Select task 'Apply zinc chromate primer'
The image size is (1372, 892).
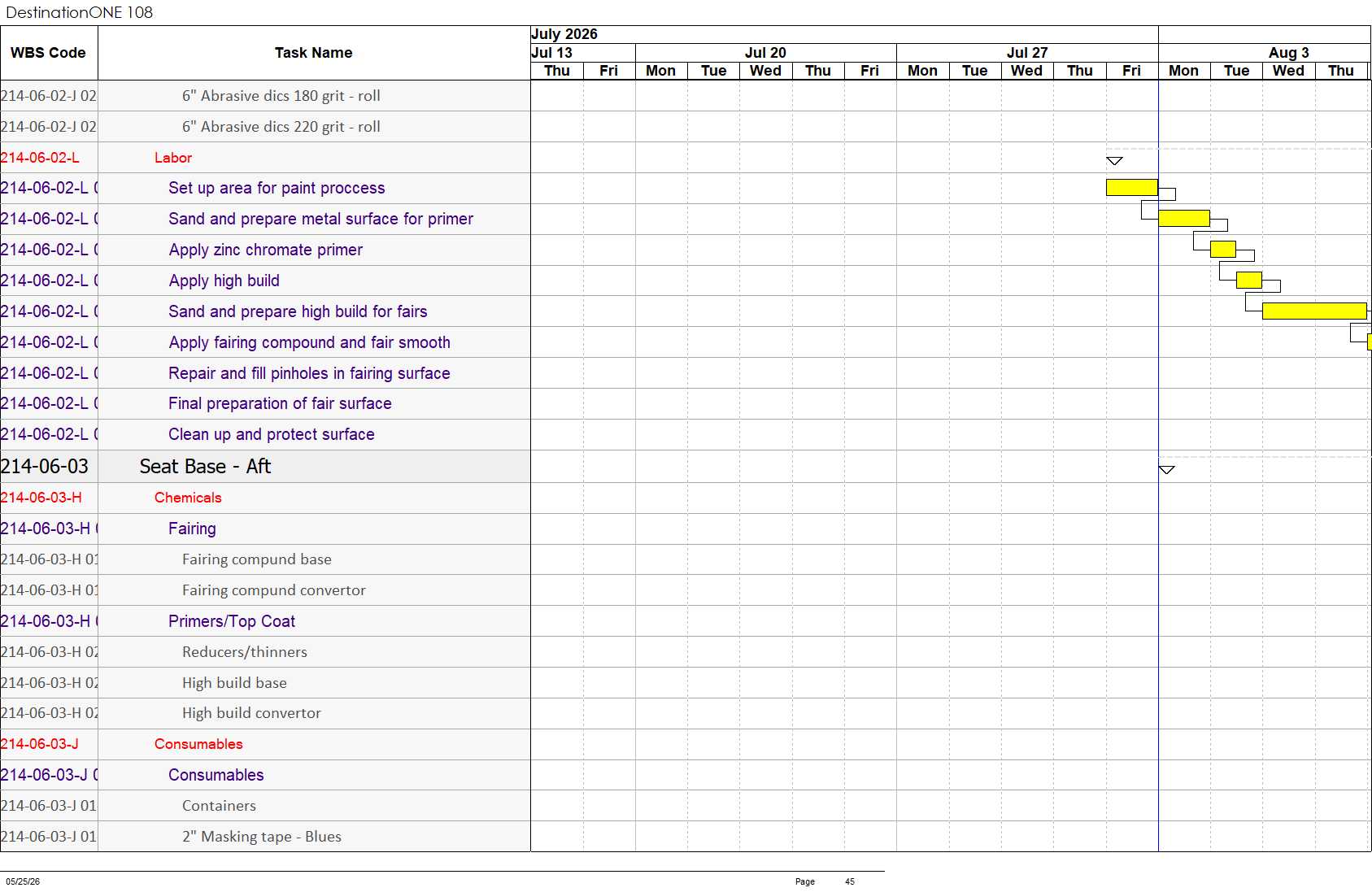click(x=265, y=250)
